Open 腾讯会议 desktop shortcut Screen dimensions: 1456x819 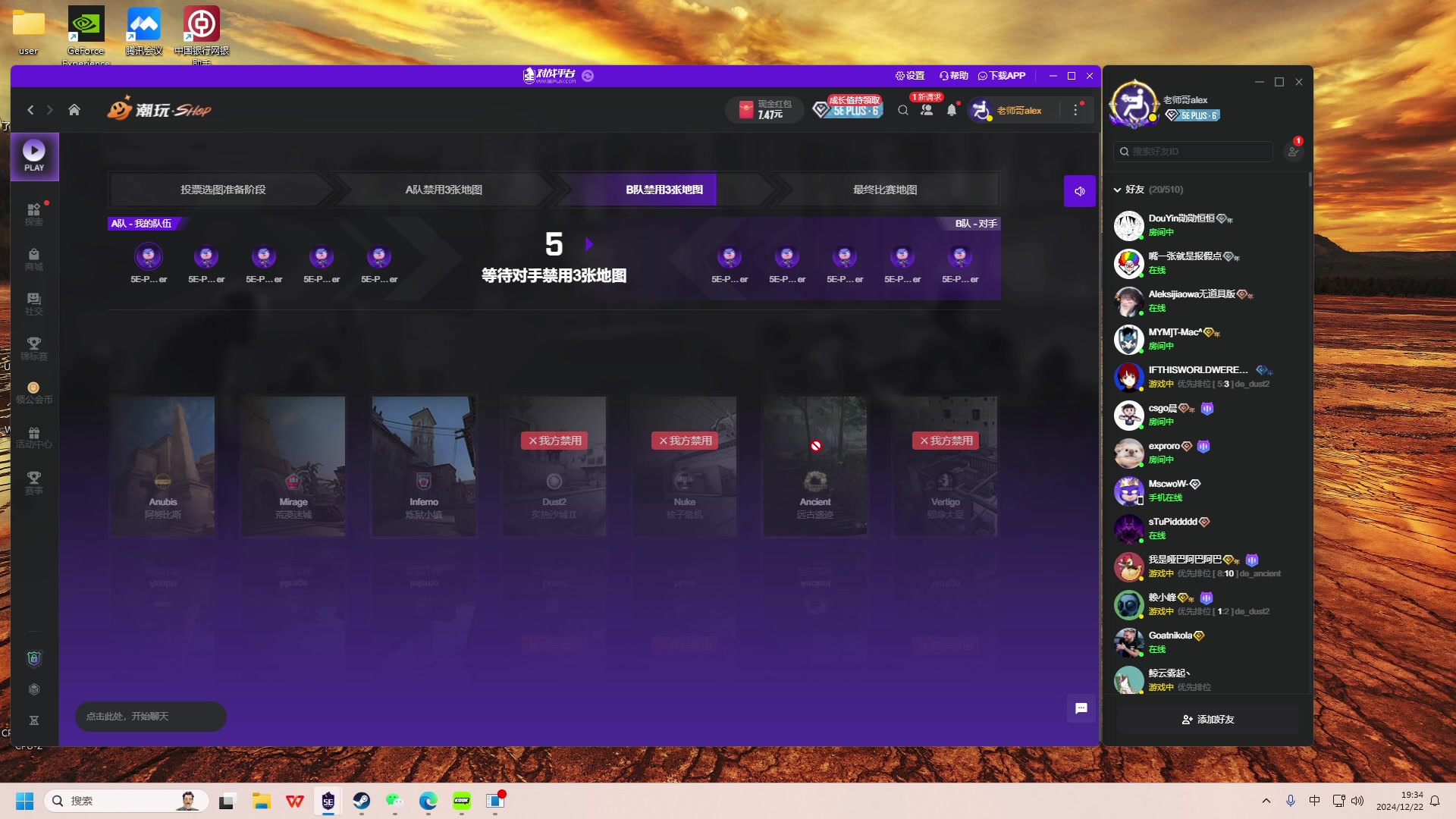[x=144, y=32]
